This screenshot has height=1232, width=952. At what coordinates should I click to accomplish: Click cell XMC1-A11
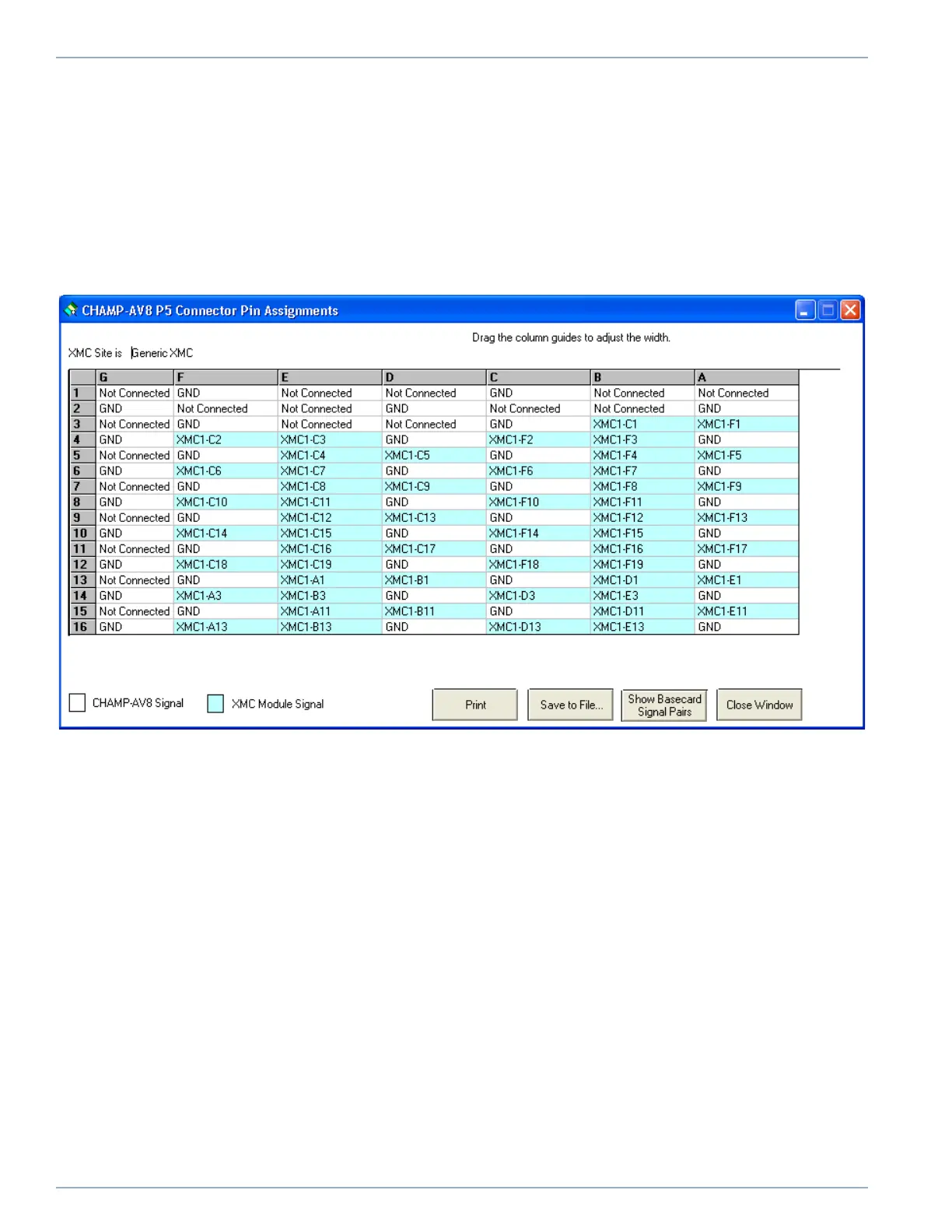pos(330,611)
